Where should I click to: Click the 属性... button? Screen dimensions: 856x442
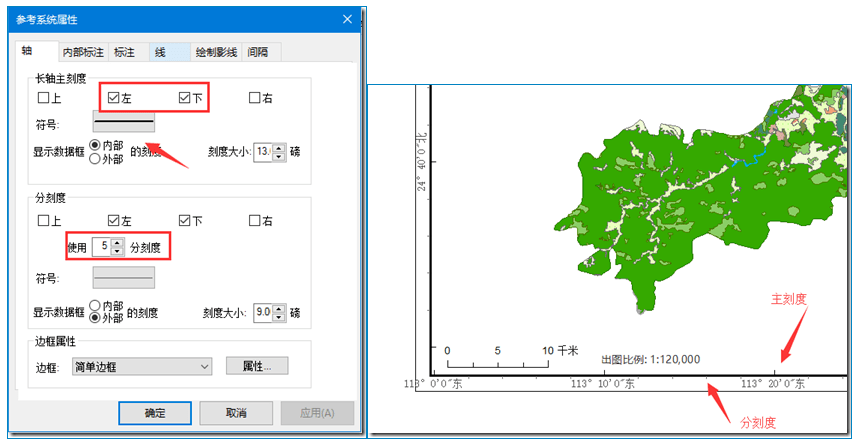tap(257, 366)
